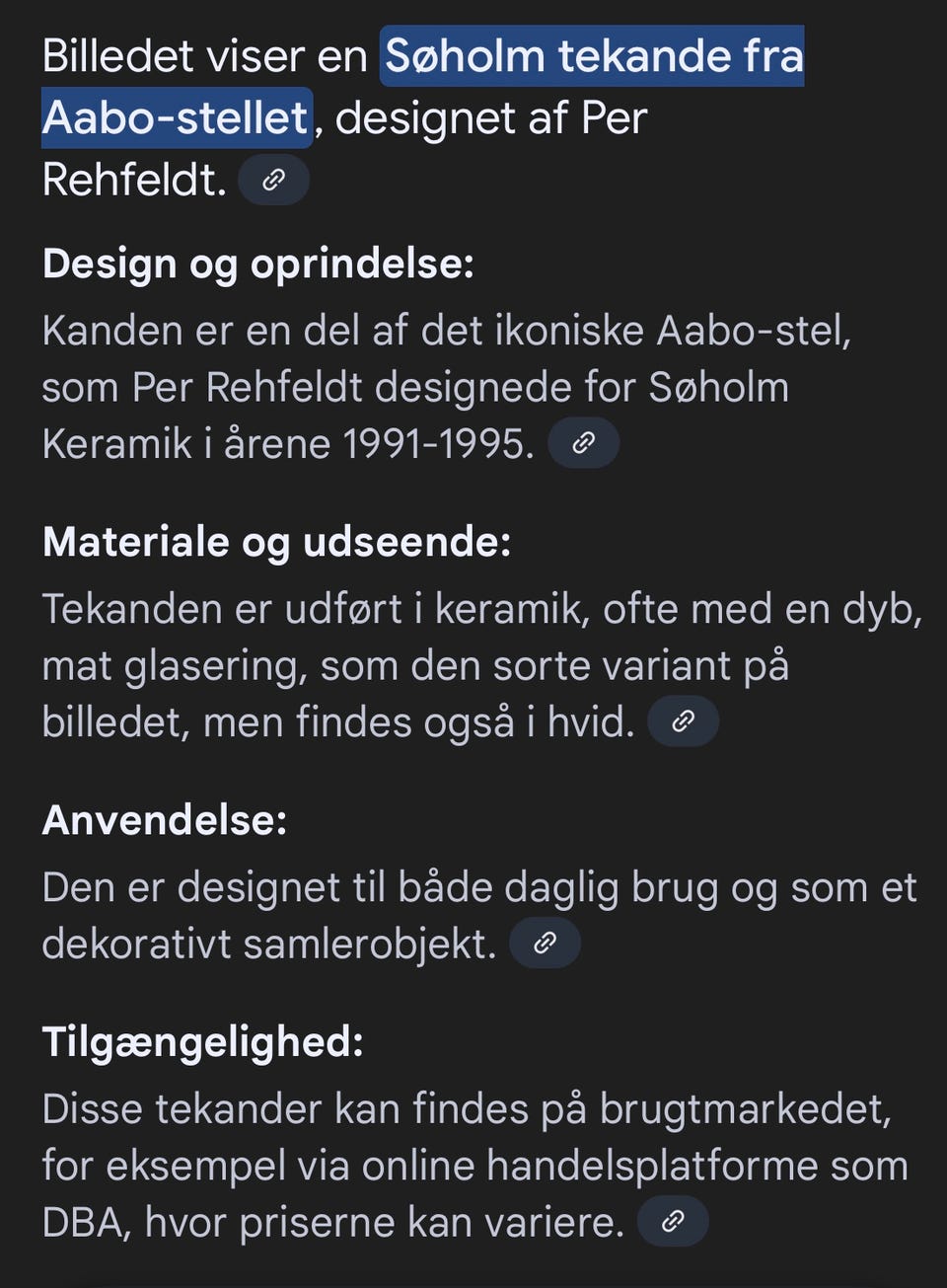Select the heading "Anvendelse"
The height and width of the screenshot is (1288, 947).
(163, 820)
